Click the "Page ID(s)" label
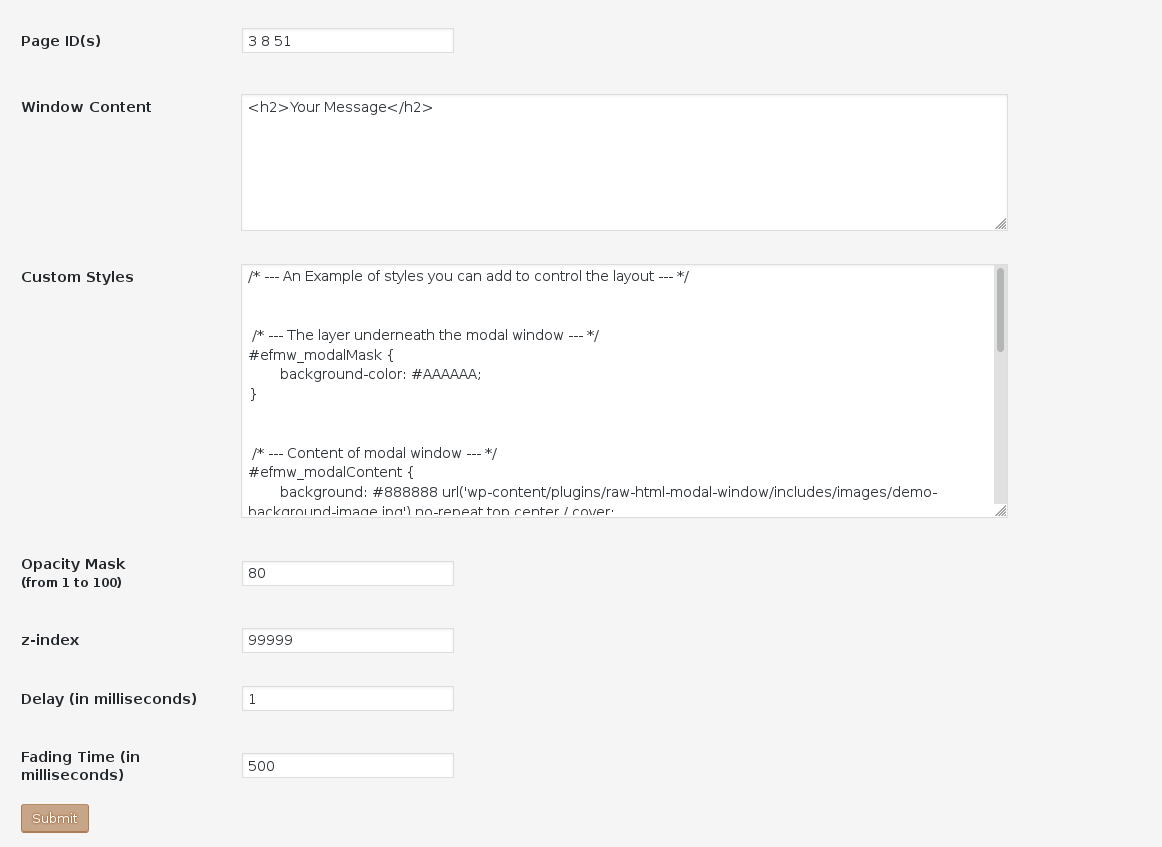 coord(61,41)
